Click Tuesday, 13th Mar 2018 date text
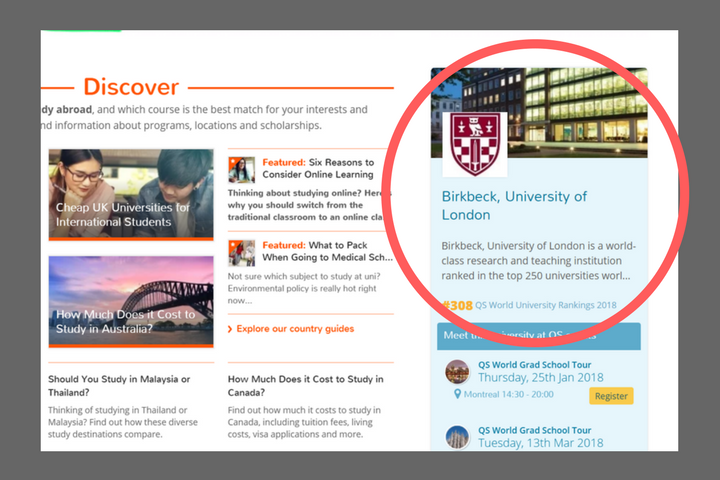Screen dimensions: 720x480 540,443
